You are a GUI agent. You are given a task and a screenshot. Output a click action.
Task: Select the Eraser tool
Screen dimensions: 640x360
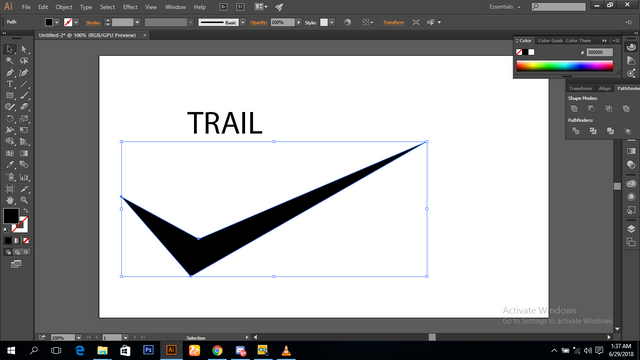24,107
